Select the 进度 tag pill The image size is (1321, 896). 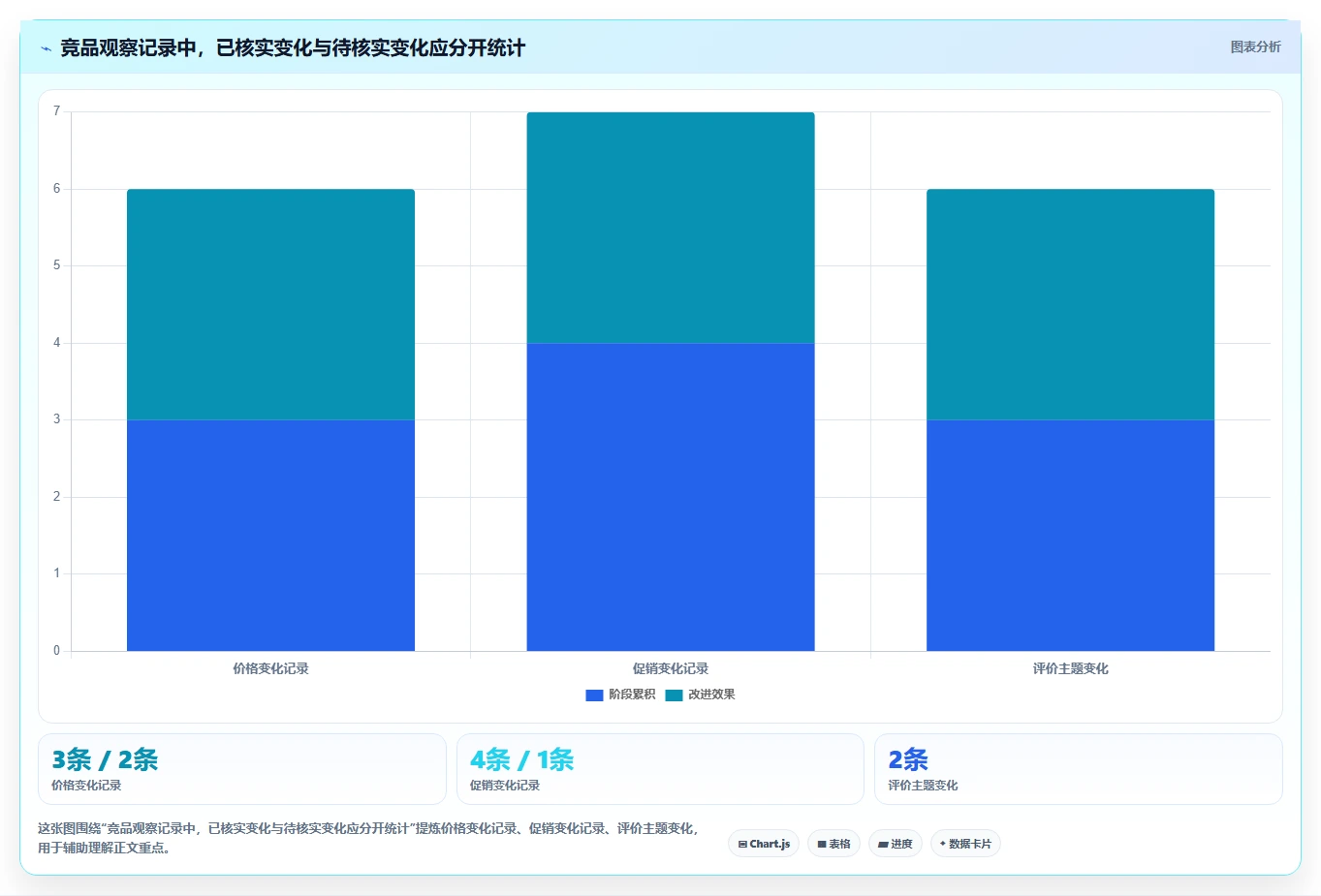pos(896,844)
